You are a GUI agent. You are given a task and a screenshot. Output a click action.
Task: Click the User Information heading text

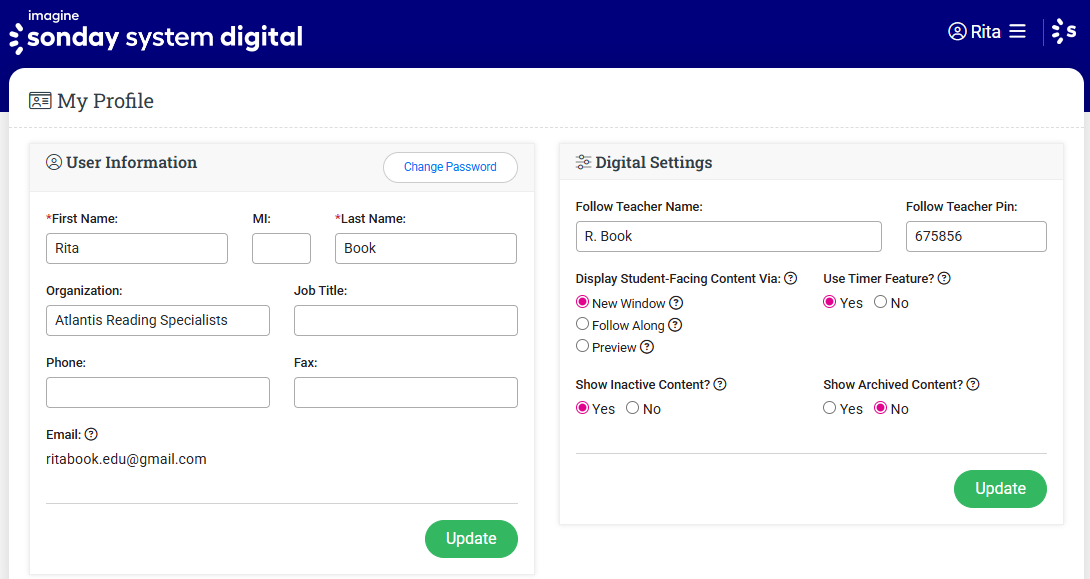131,162
